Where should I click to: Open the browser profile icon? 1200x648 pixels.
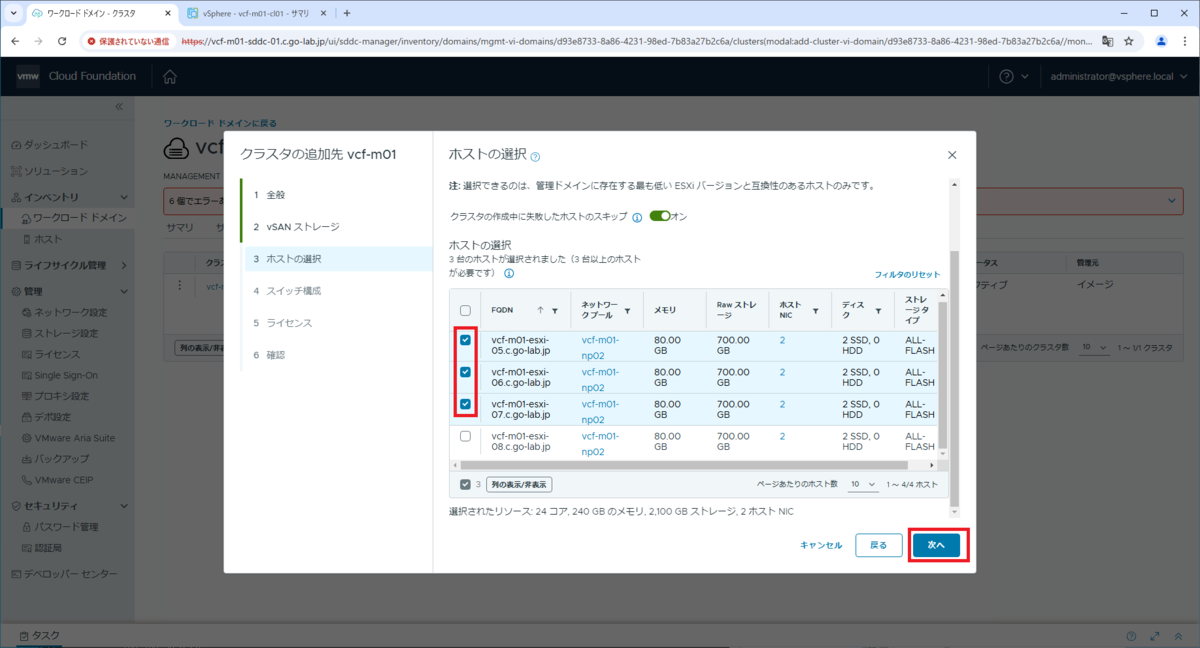point(1161,42)
